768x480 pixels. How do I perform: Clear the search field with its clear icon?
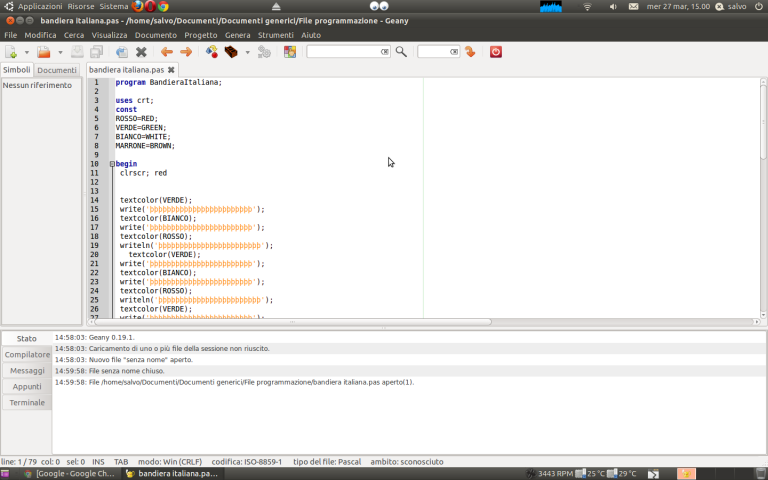[x=385, y=51]
